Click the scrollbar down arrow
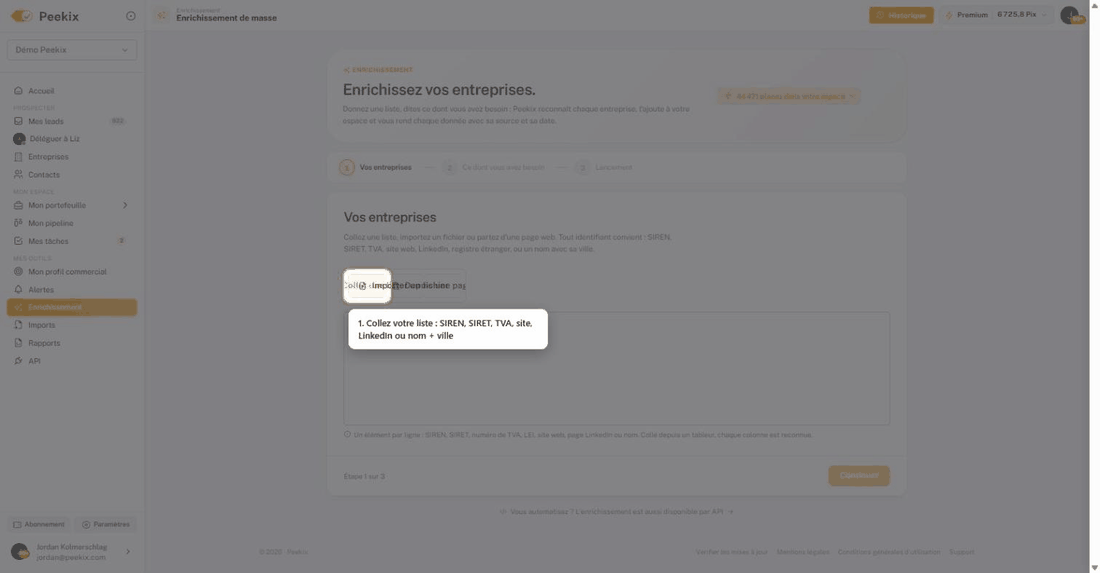This screenshot has width=1100, height=573. (x=1094, y=567)
